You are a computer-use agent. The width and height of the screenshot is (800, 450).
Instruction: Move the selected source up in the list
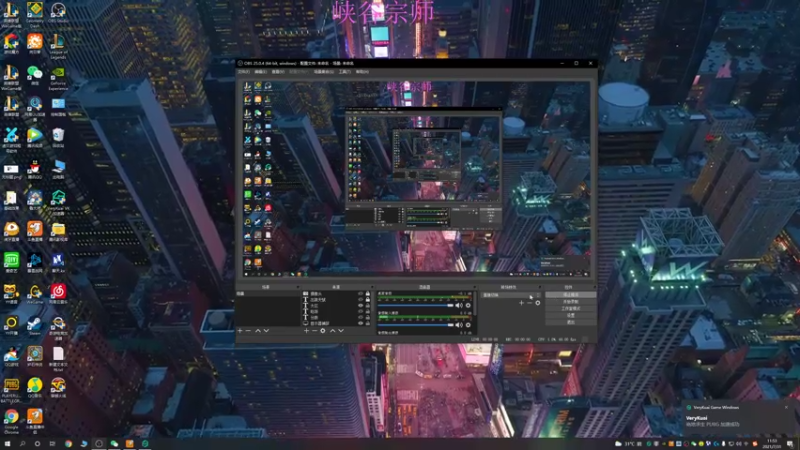(x=333, y=331)
